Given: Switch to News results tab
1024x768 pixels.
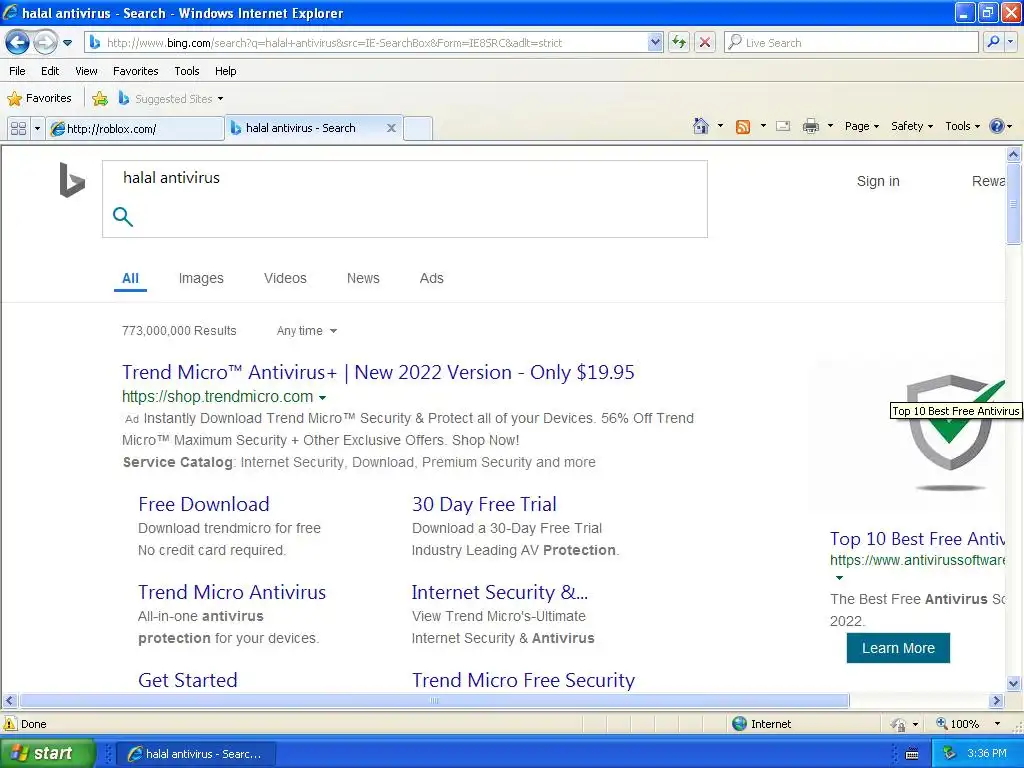Looking at the screenshot, I should (363, 278).
